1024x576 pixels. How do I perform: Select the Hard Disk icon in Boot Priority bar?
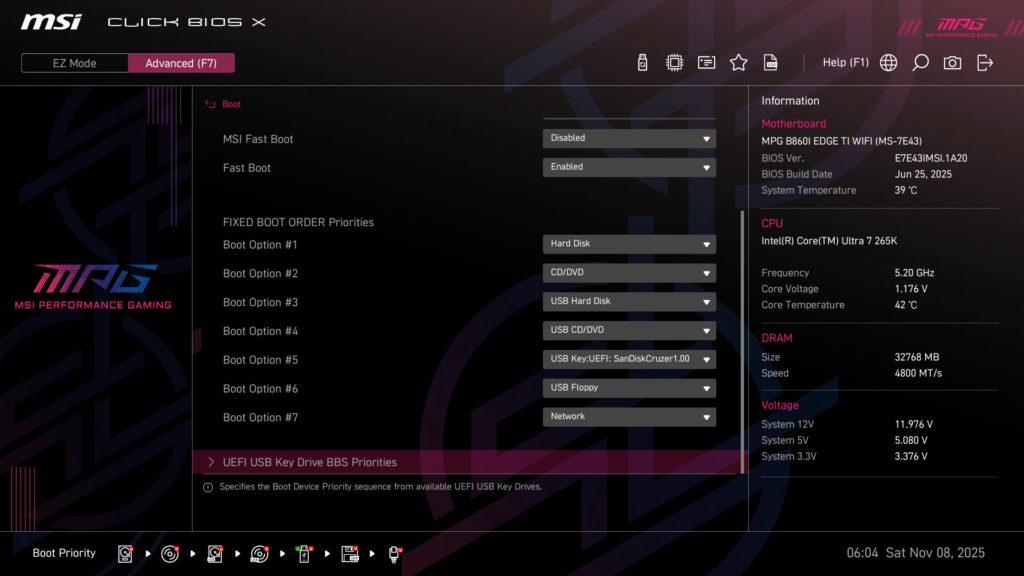(124, 552)
